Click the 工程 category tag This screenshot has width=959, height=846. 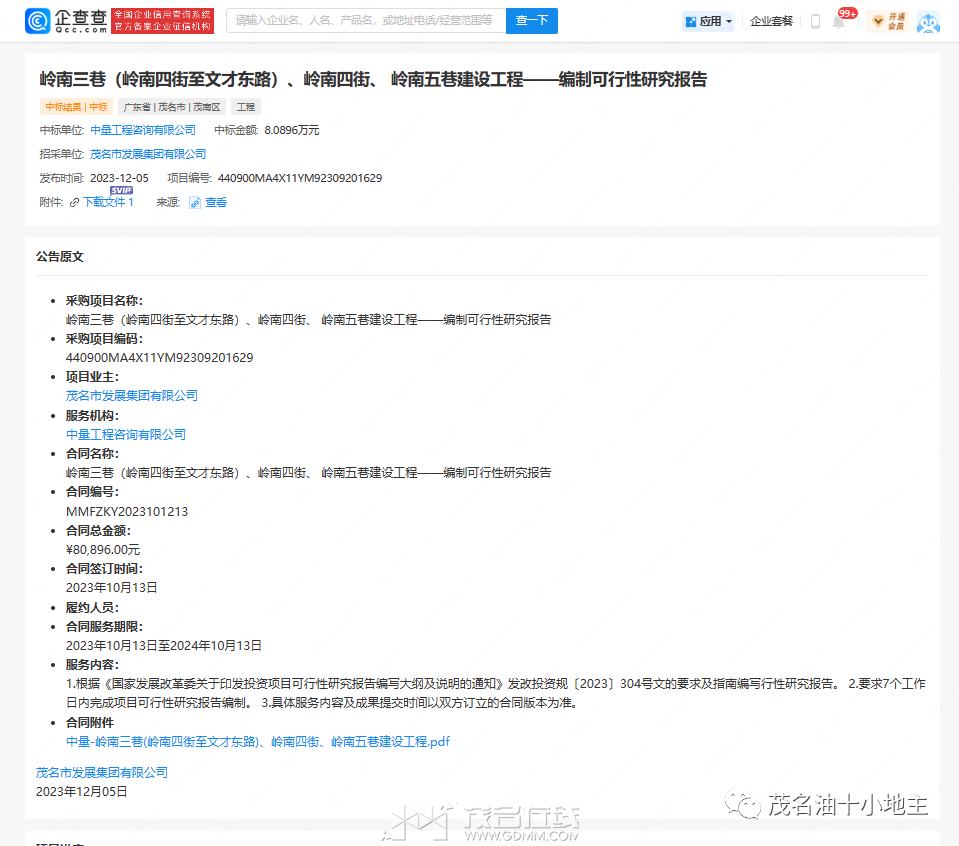(246, 107)
